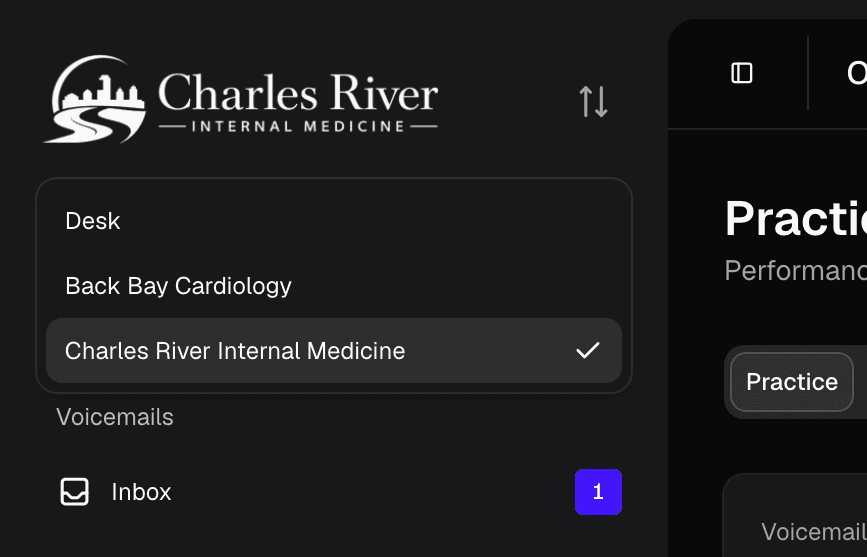Click the empty tab bar area beside Practice
The height and width of the screenshot is (557, 867).
861,382
